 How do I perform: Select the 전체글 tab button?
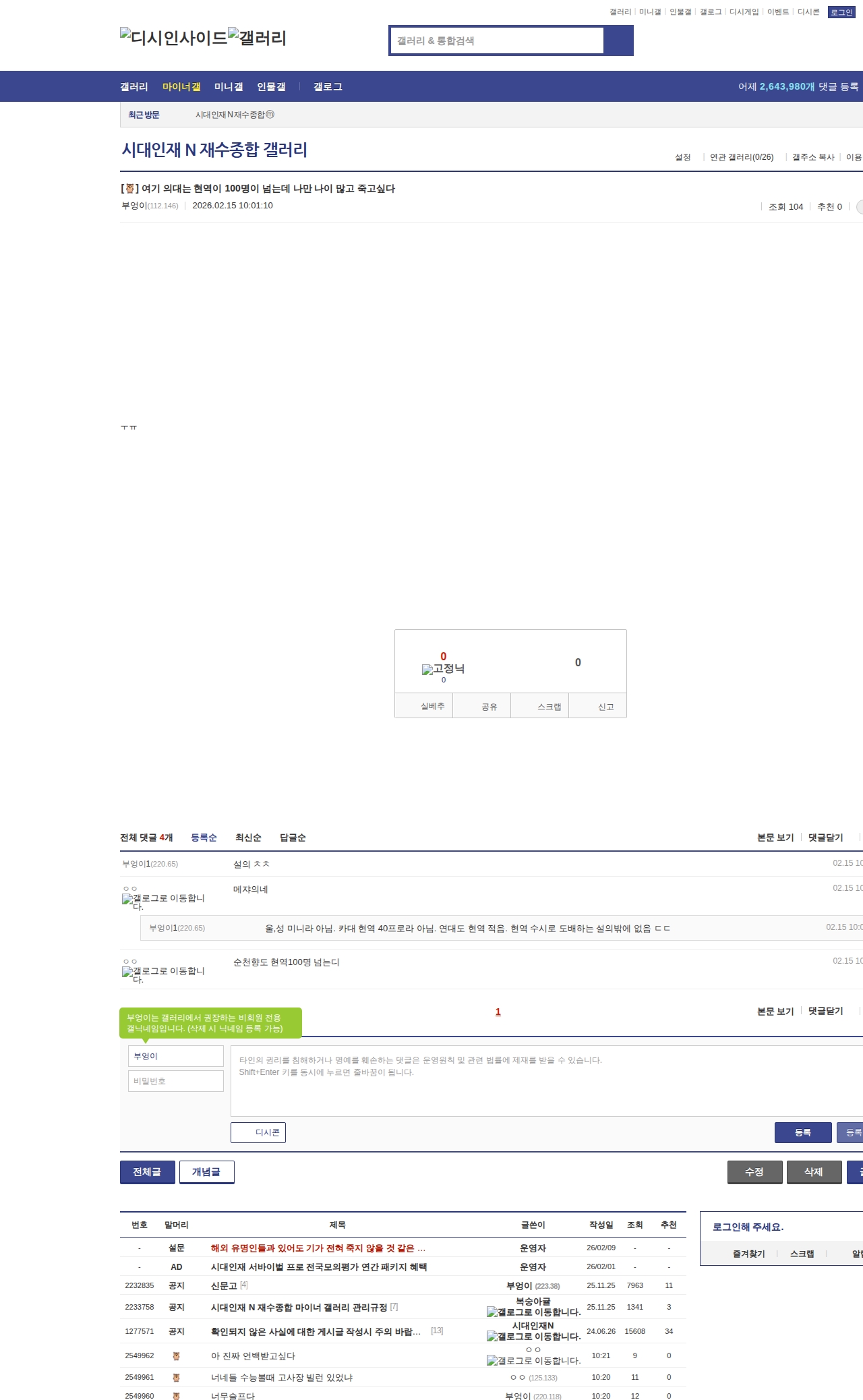(148, 1172)
